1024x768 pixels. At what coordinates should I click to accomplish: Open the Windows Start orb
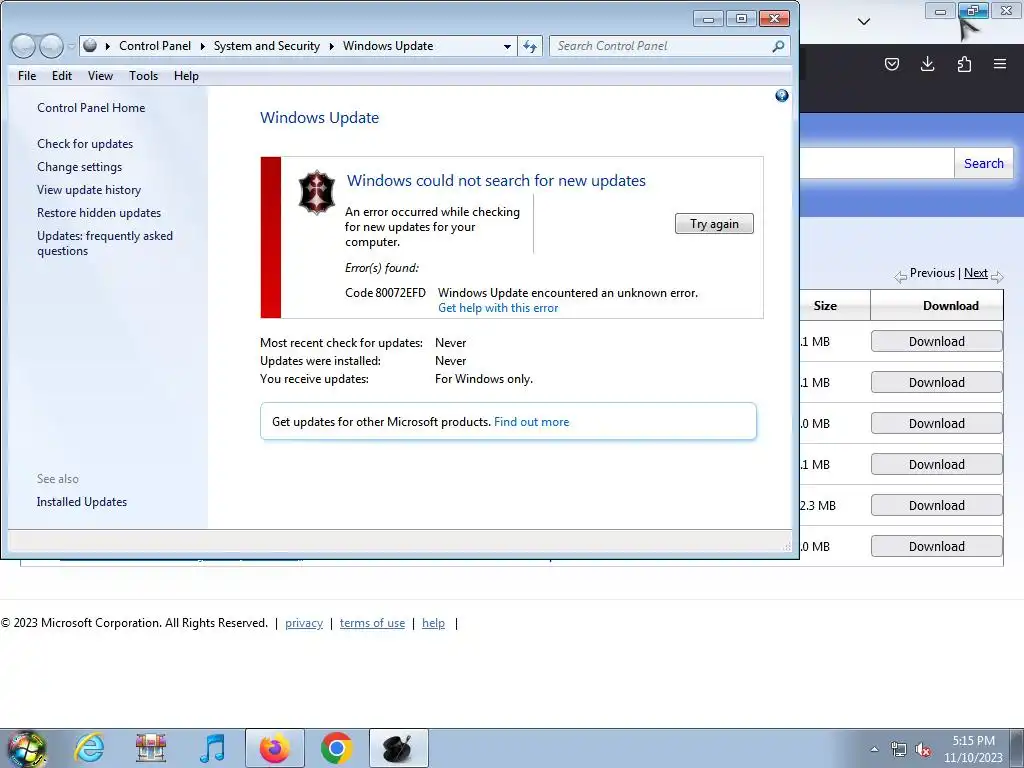click(27, 748)
